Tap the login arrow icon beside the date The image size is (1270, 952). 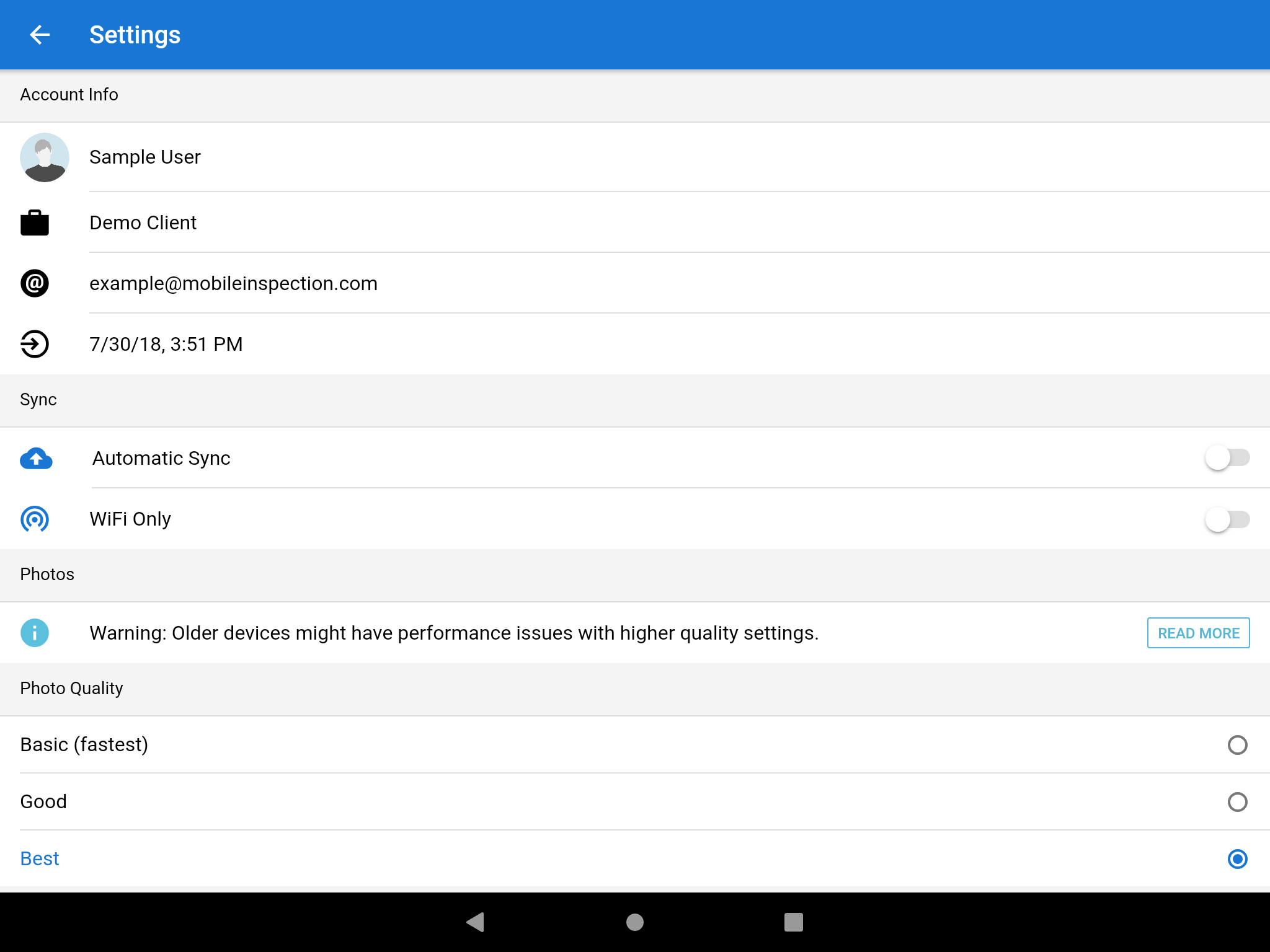tap(35, 344)
